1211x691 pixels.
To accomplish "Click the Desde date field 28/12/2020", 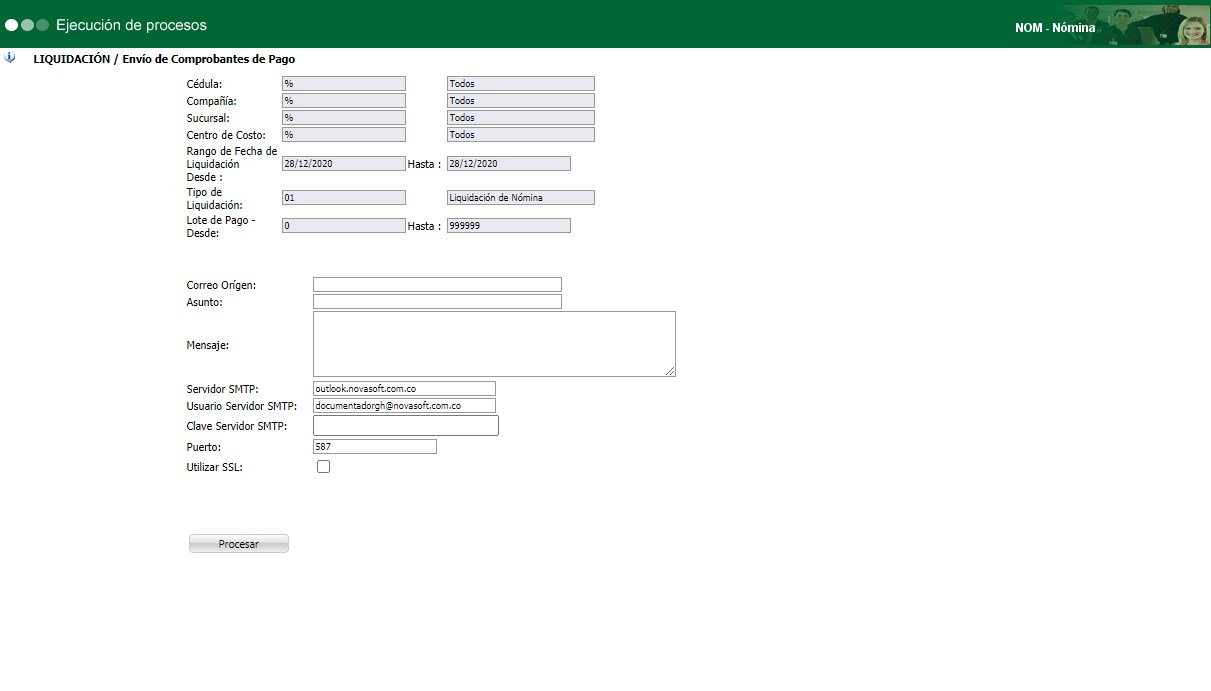I will (344, 164).
